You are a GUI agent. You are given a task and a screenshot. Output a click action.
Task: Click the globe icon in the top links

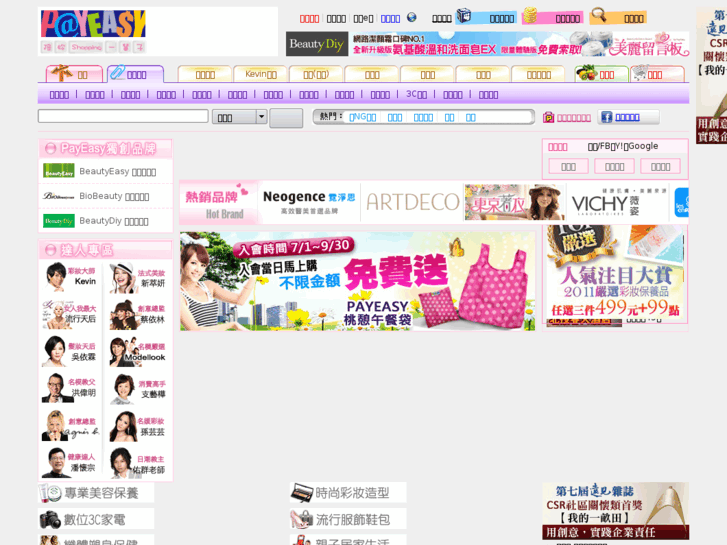411,18
